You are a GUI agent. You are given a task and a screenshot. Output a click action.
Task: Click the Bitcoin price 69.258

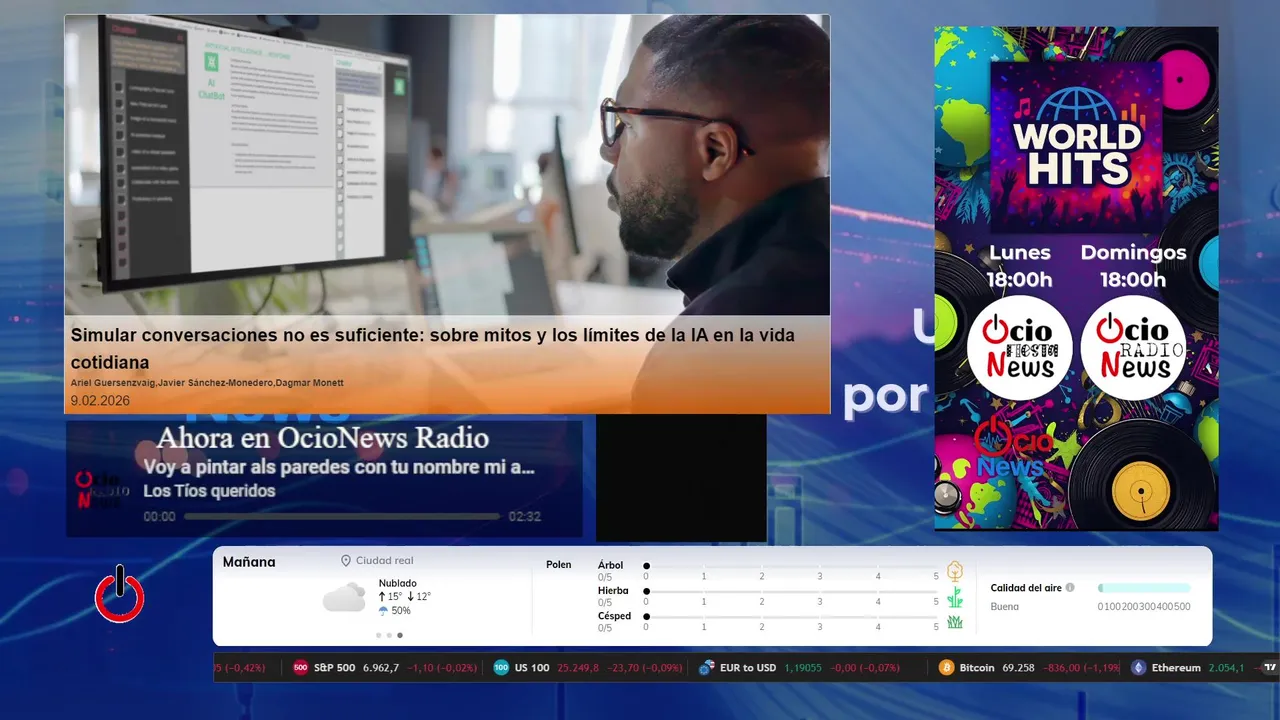(1016, 667)
